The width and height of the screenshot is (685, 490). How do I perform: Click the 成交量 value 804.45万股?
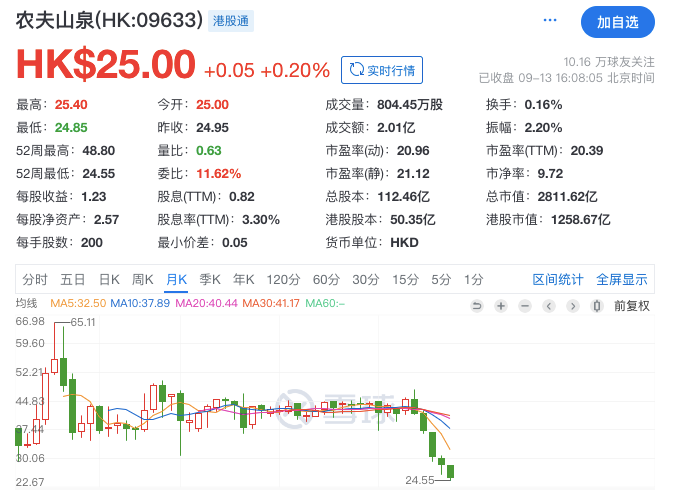(x=410, y=105)
